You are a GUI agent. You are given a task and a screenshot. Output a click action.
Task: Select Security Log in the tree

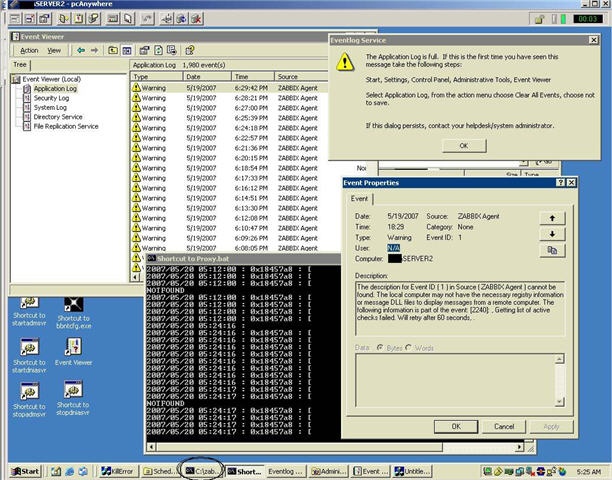pyautogui.click(x=51, y=99)
